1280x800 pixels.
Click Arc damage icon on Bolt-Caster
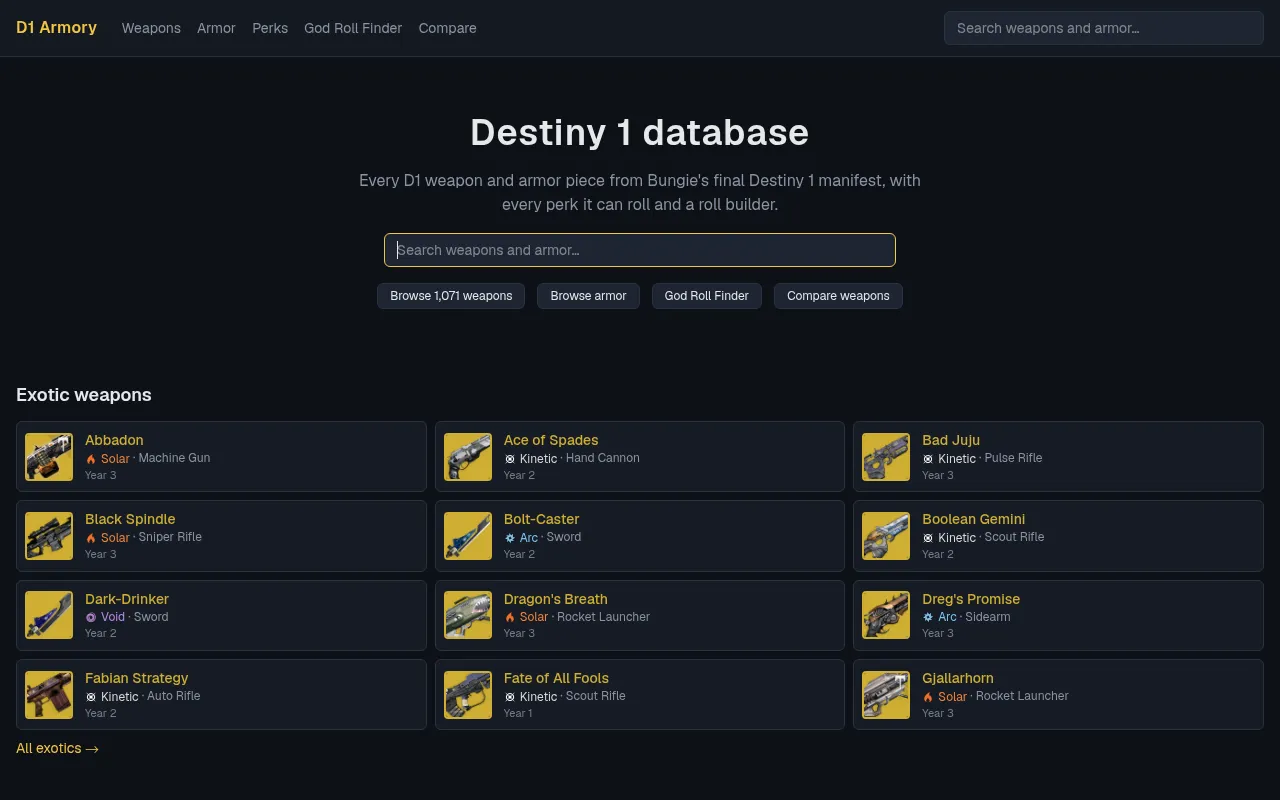click(x=510, y=538)
